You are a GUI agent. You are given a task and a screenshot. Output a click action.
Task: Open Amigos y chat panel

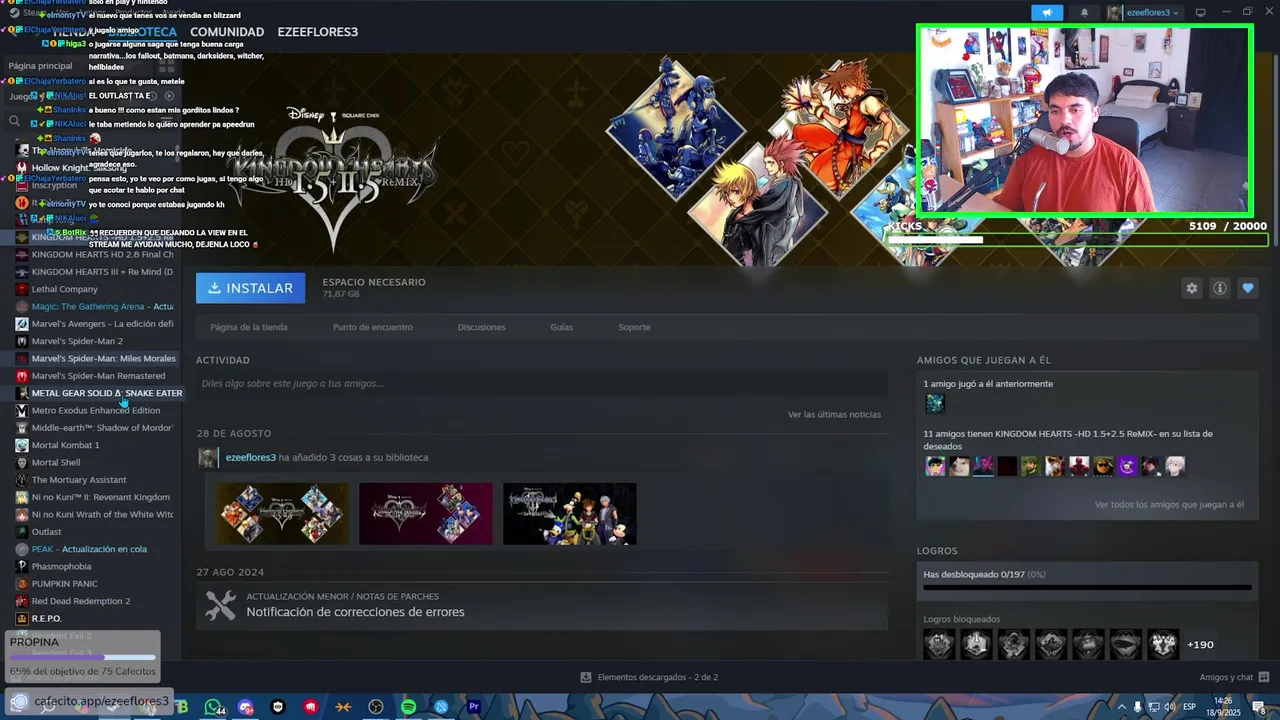1234,677
